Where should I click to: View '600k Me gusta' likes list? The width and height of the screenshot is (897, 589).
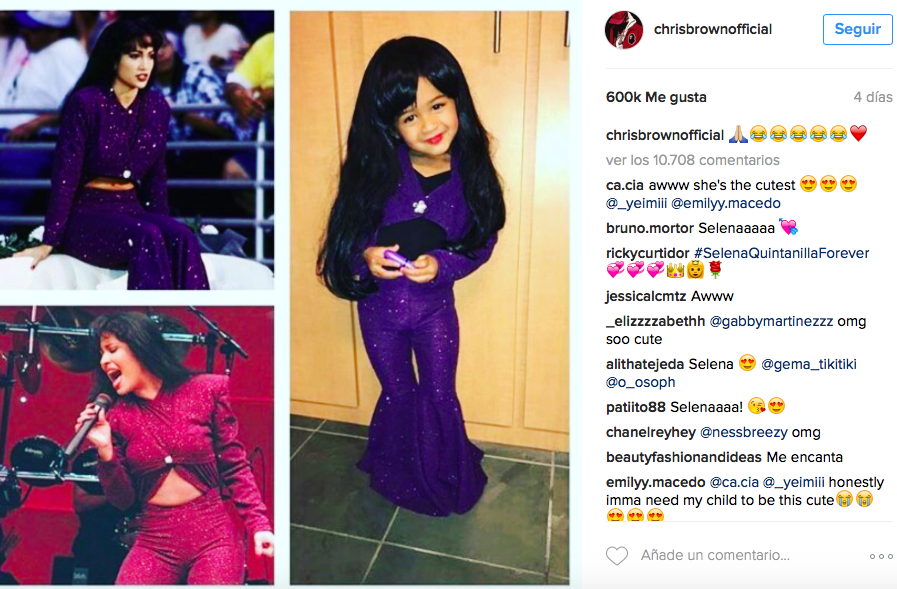(656, 97)
